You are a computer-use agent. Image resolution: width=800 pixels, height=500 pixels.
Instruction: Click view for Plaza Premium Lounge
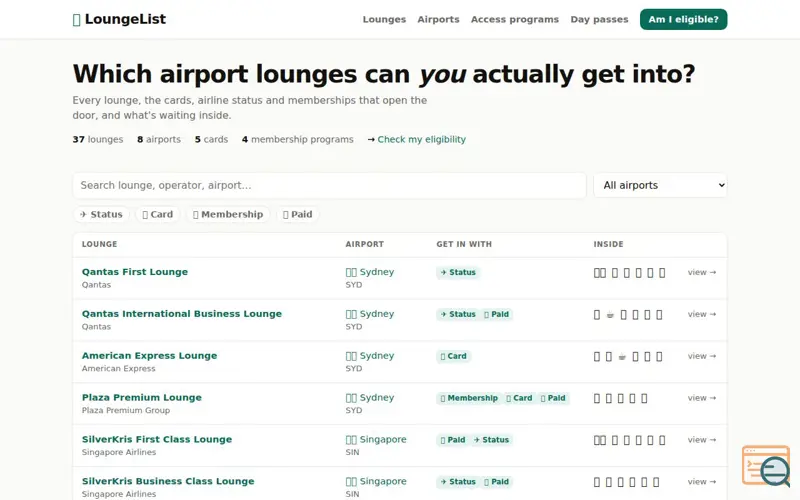pyautogui.click(x=702, y=398)
